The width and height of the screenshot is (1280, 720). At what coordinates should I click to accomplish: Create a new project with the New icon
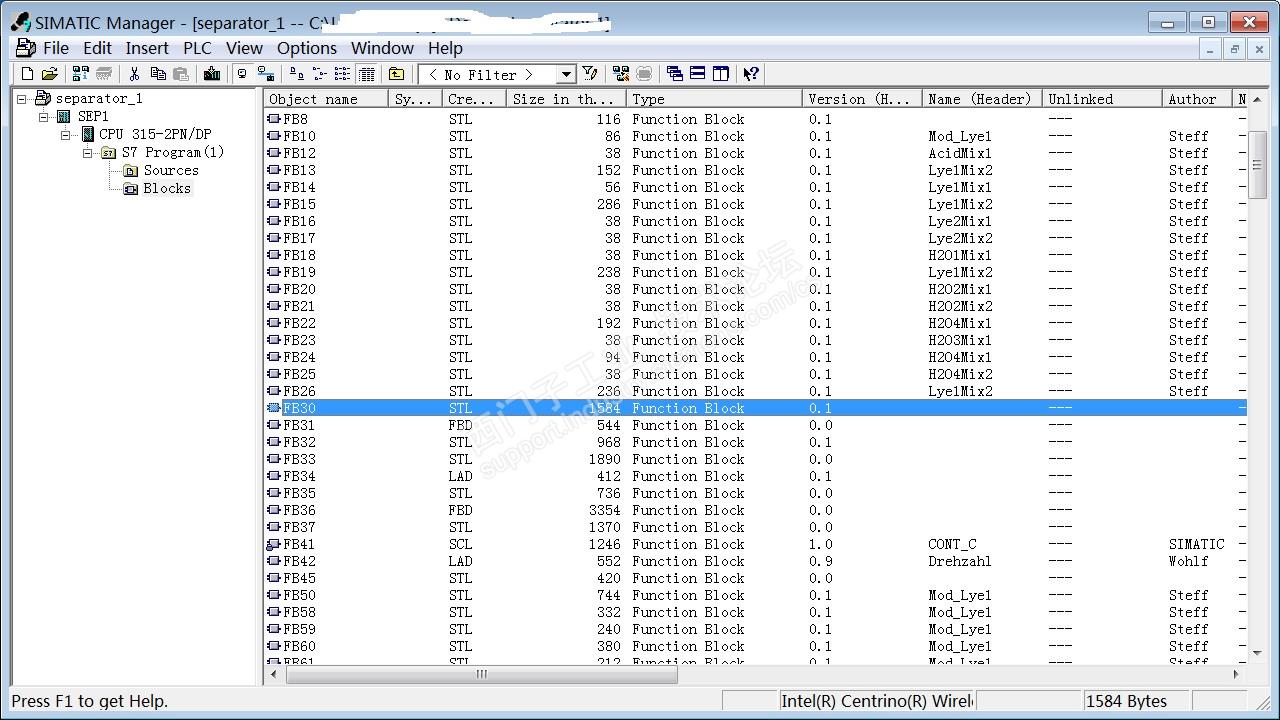coord(27,74)
